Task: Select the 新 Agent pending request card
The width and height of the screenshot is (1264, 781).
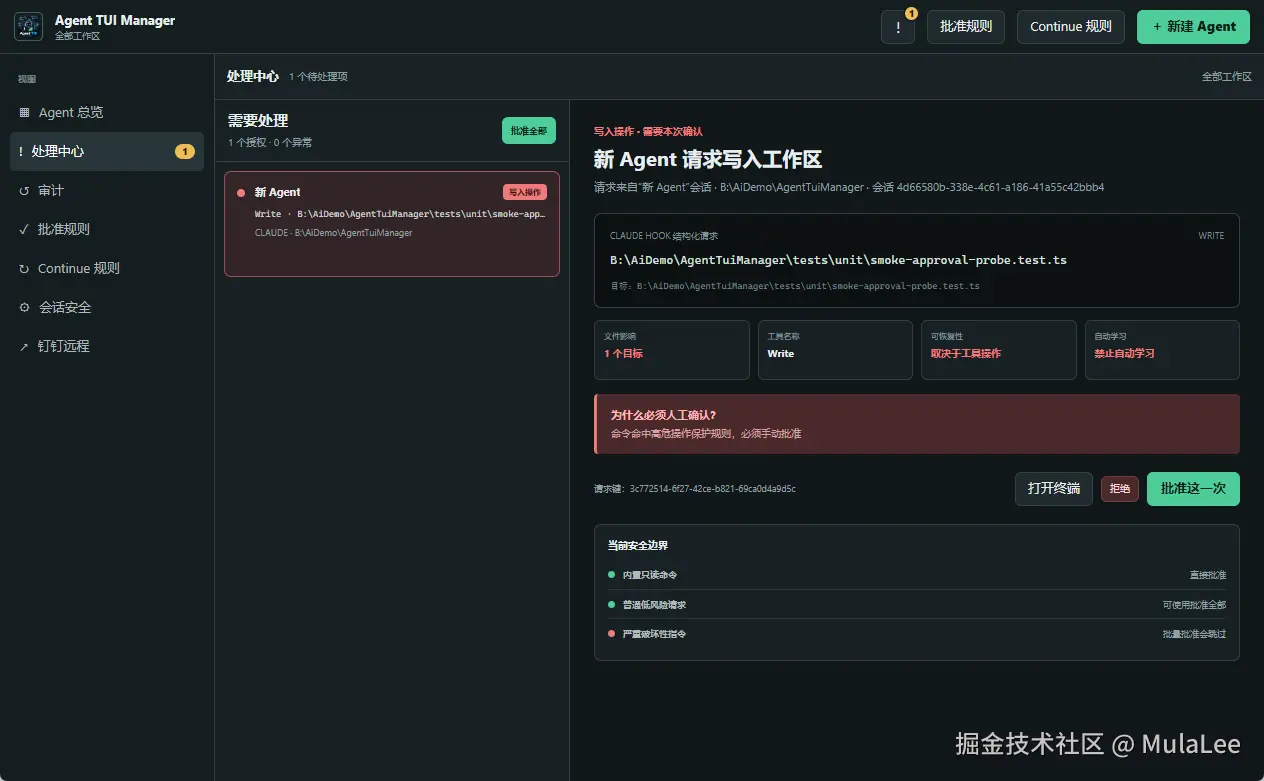Action: tap(392, 224)
